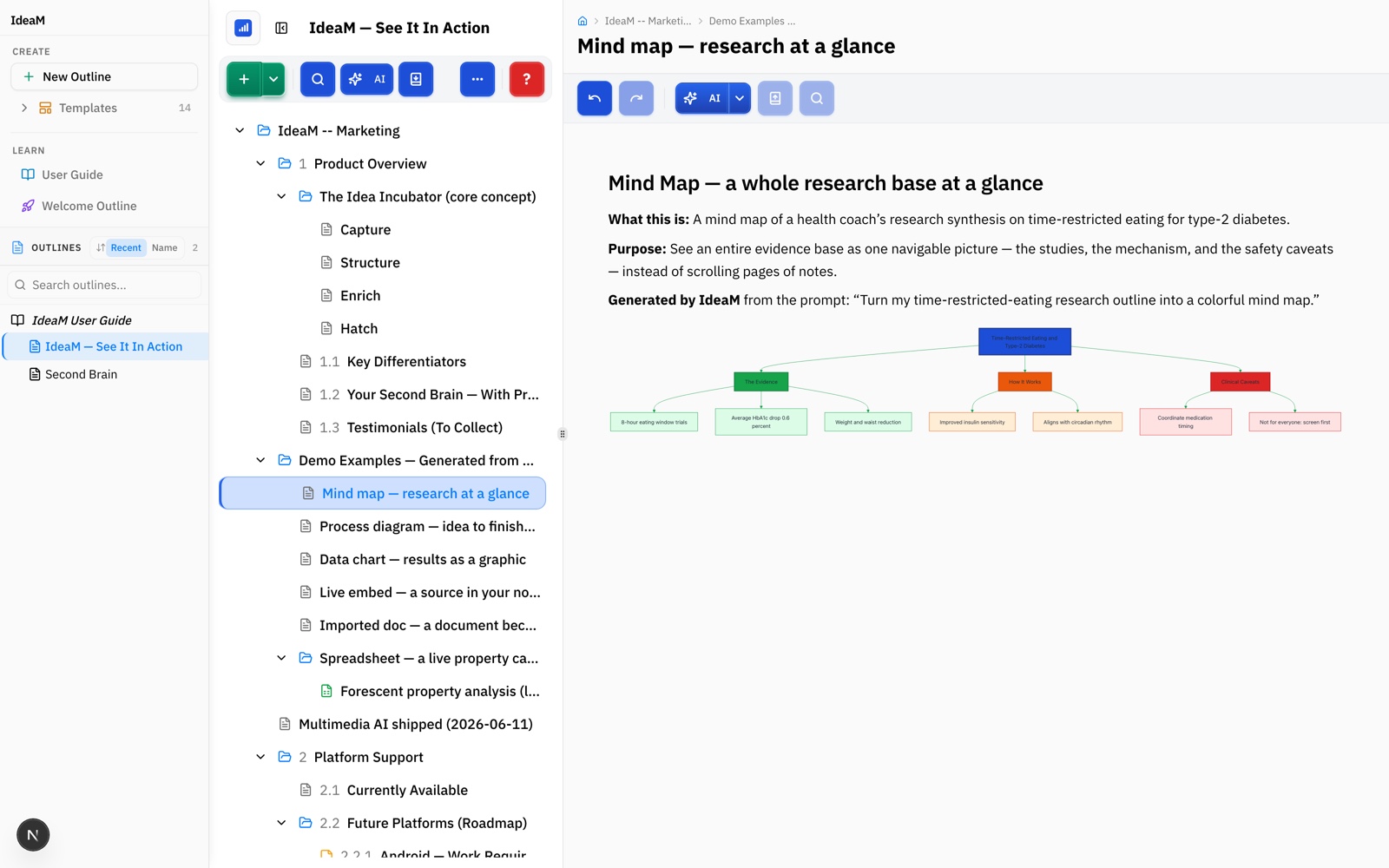The height and width of the screenshot is (868, 1389).
Task: Select the Structure node
Action: click(x=370, y=262)
